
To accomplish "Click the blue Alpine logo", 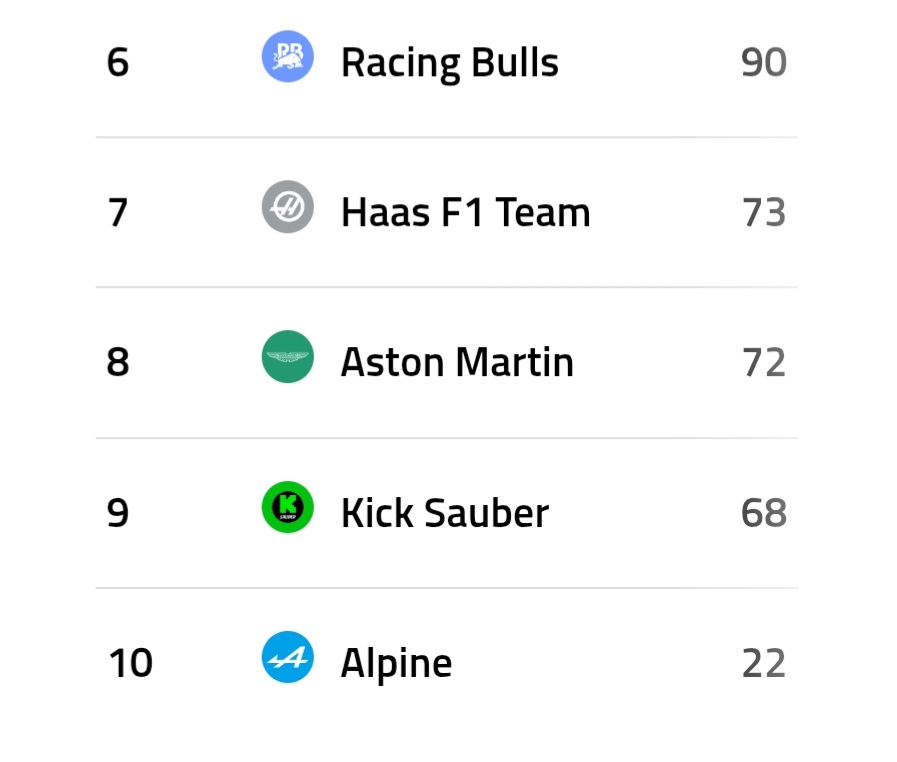I will click(288, 658).
